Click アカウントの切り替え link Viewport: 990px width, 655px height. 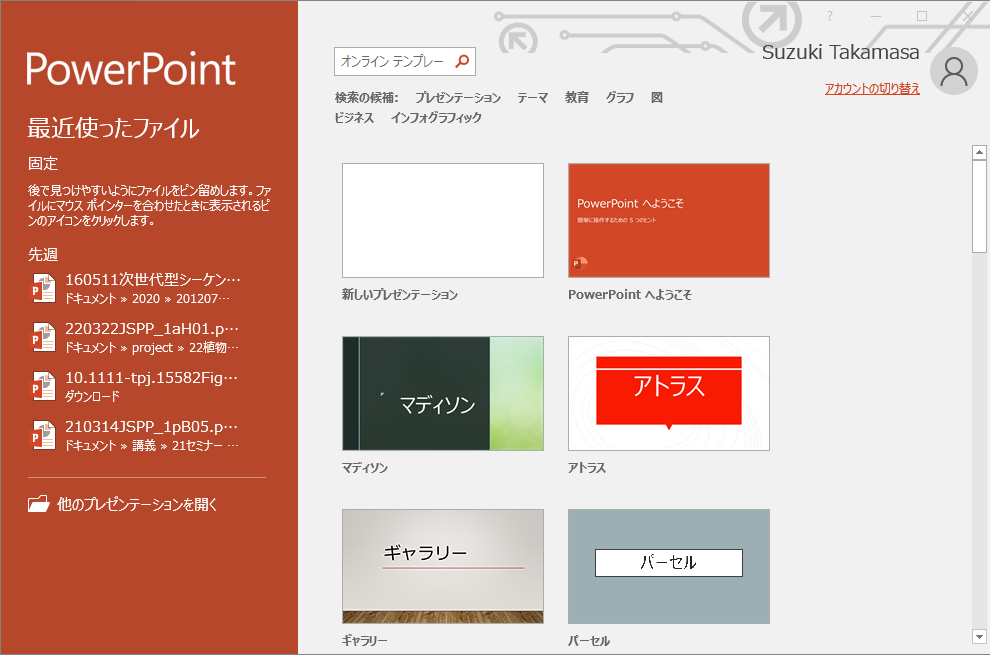click(x=872, y=89)
